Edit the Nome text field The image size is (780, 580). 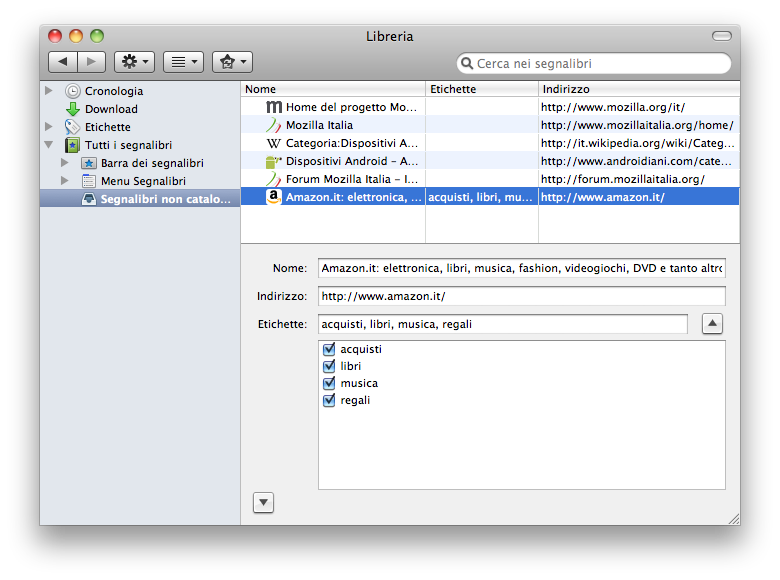[x=521, y=268]
